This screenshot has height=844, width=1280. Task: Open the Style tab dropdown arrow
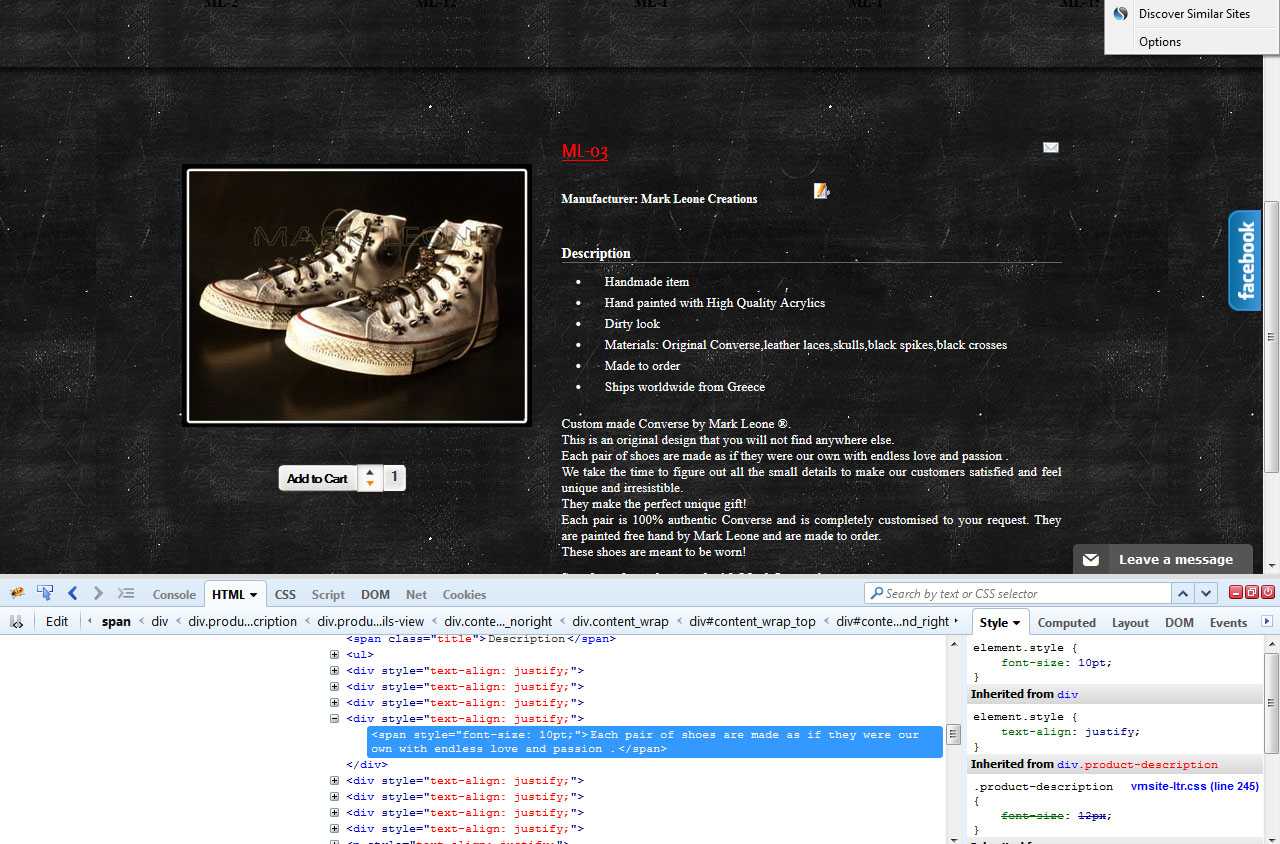click(x=1016, y=623)
